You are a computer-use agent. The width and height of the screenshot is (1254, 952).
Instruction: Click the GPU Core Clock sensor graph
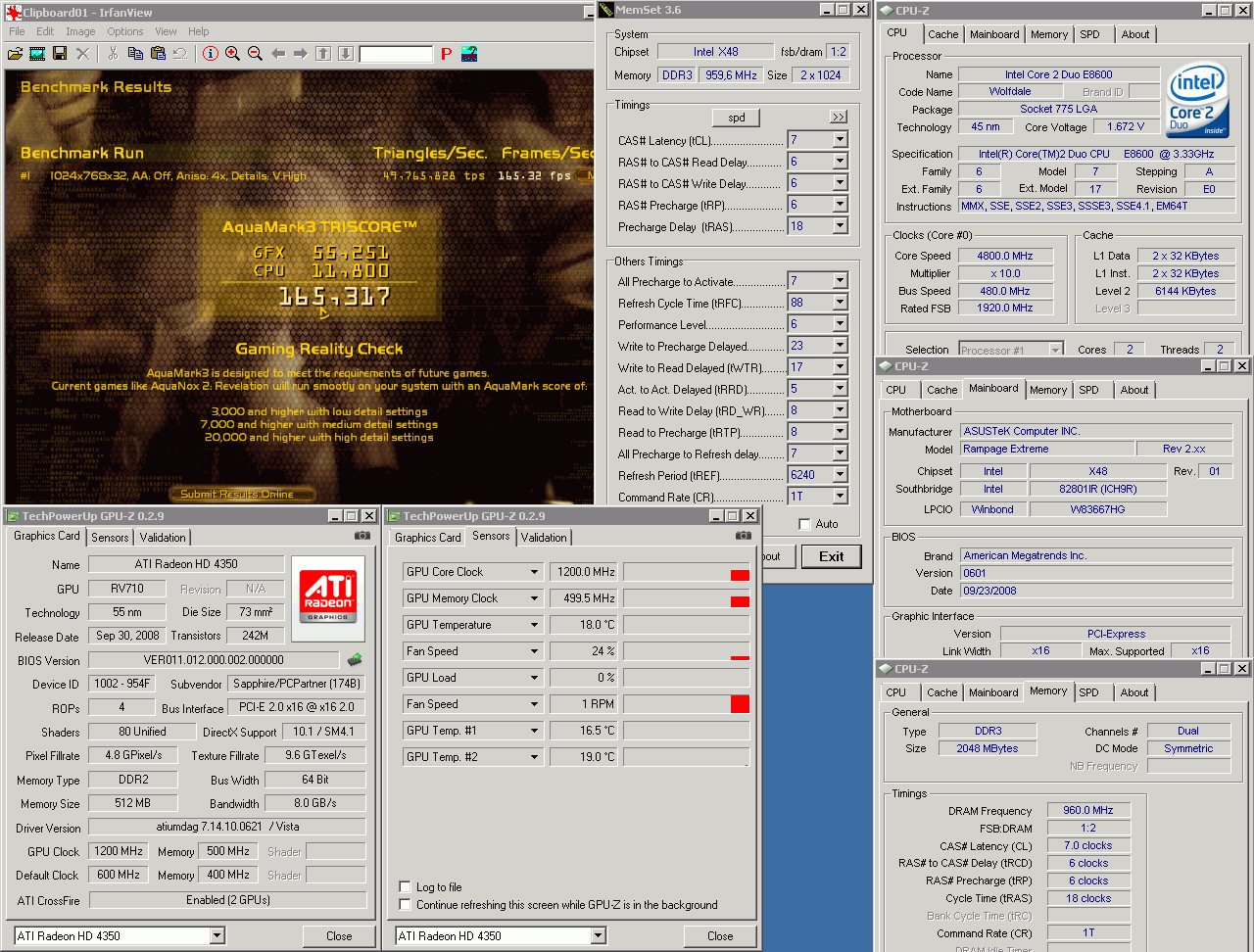coord(686,572)
